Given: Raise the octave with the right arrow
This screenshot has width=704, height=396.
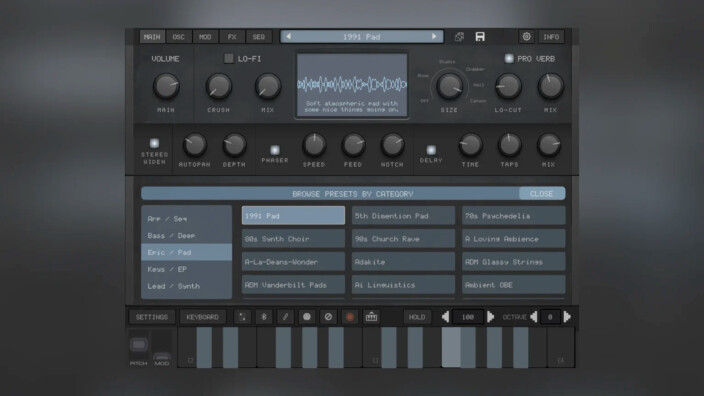Looking at the screenshot, I should tap(567, 317).
